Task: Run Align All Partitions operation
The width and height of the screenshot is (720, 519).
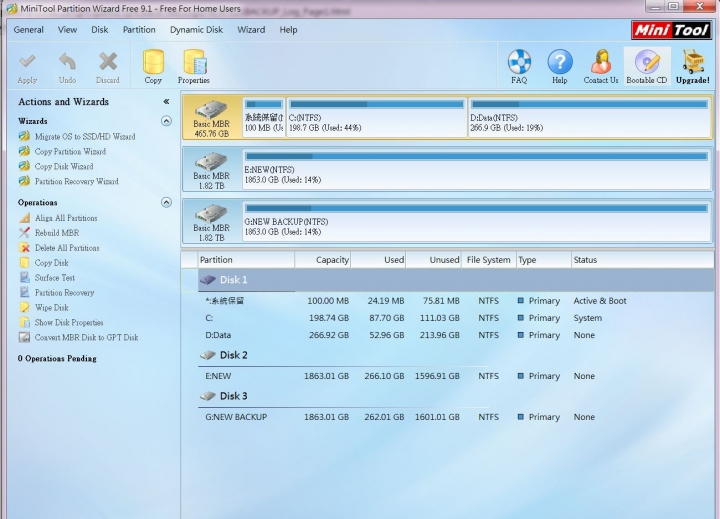Action: 66,218
